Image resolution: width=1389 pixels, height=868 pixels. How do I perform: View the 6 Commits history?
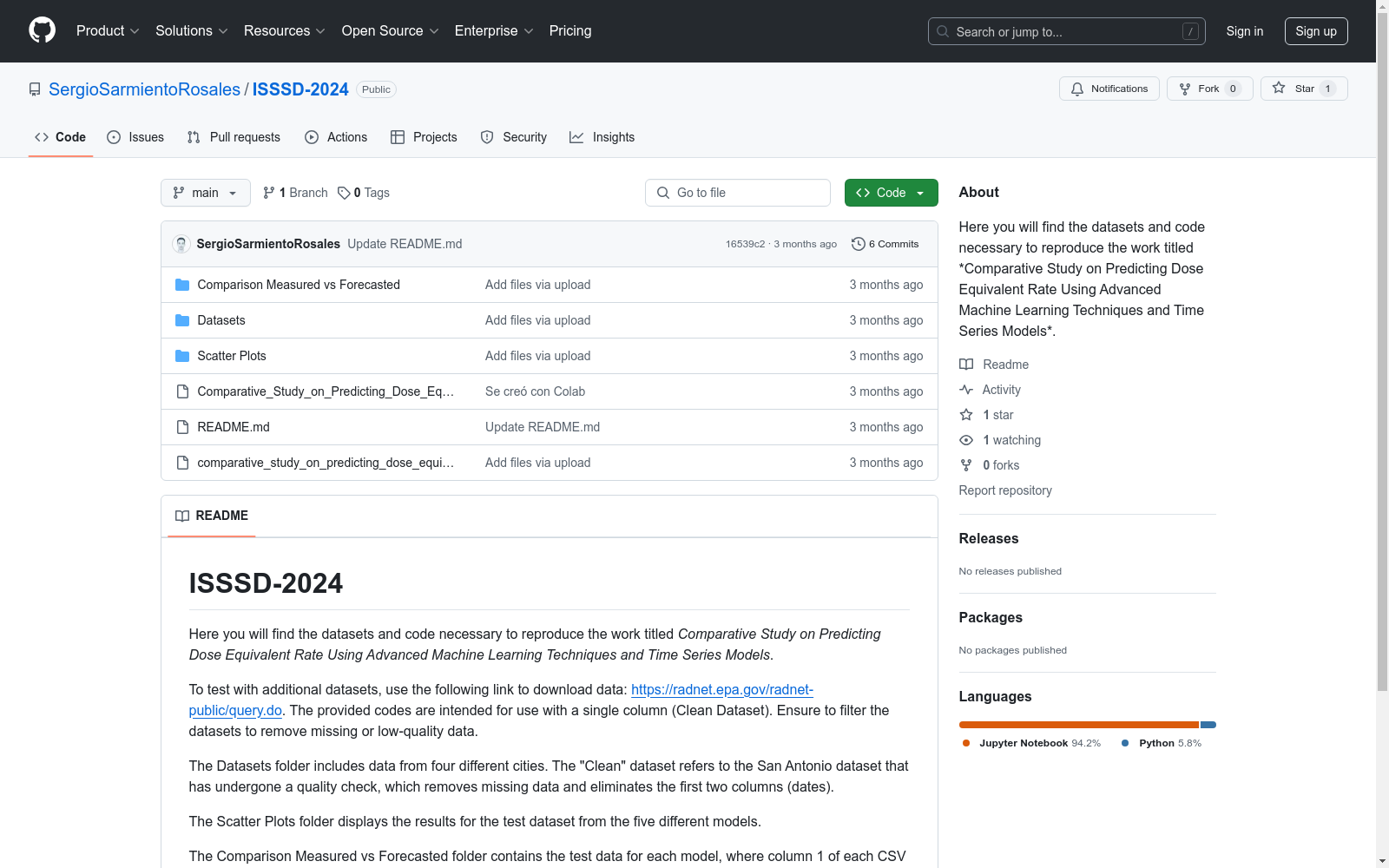(x=885, y=244)
